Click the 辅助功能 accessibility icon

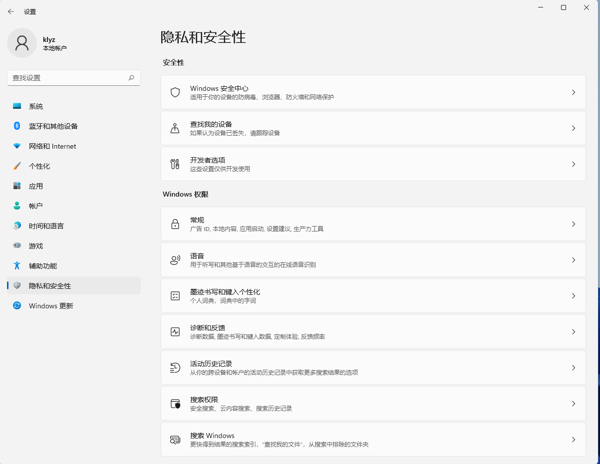(x=17, y=265)
